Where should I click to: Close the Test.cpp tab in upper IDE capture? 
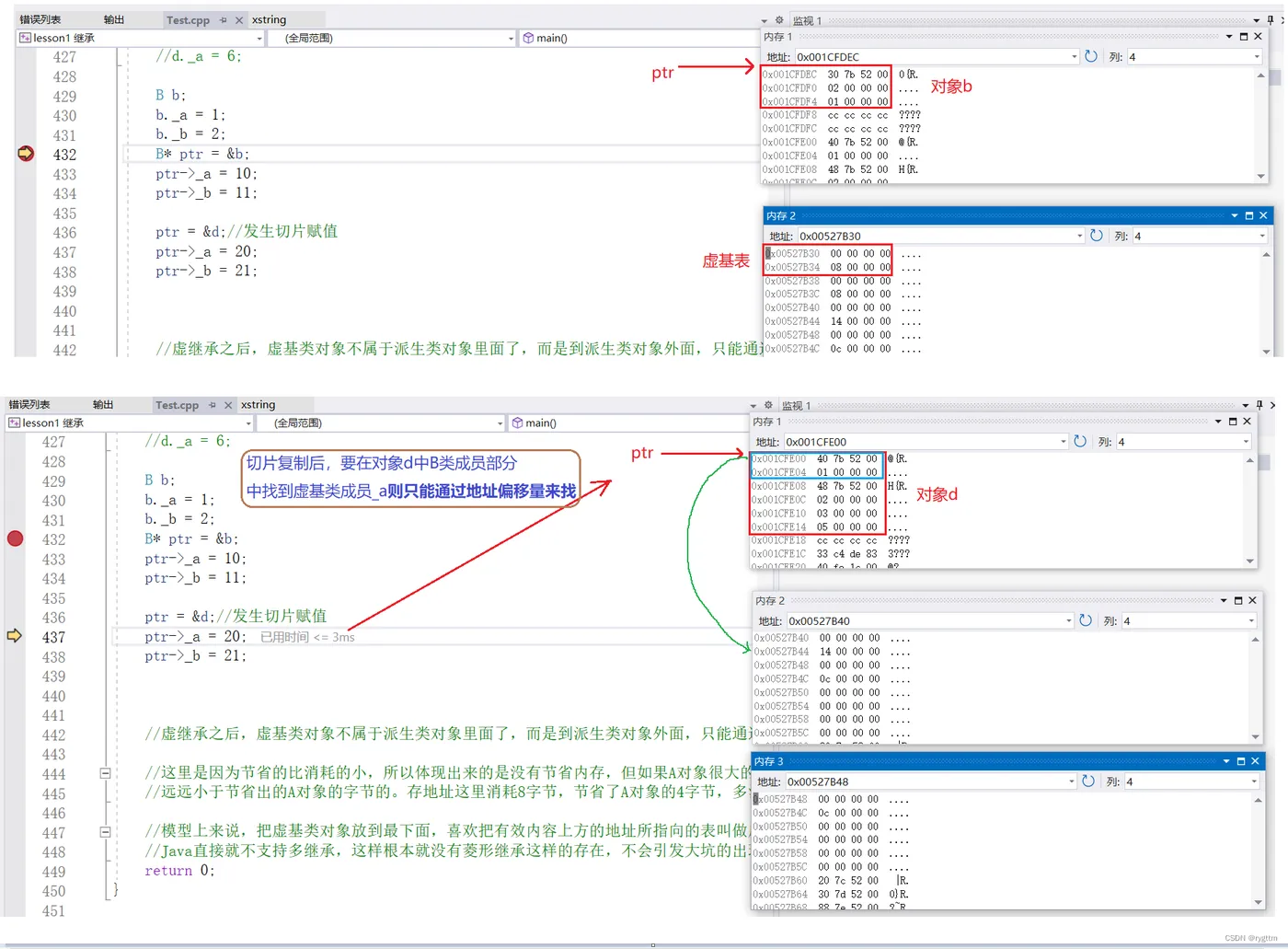239,19
